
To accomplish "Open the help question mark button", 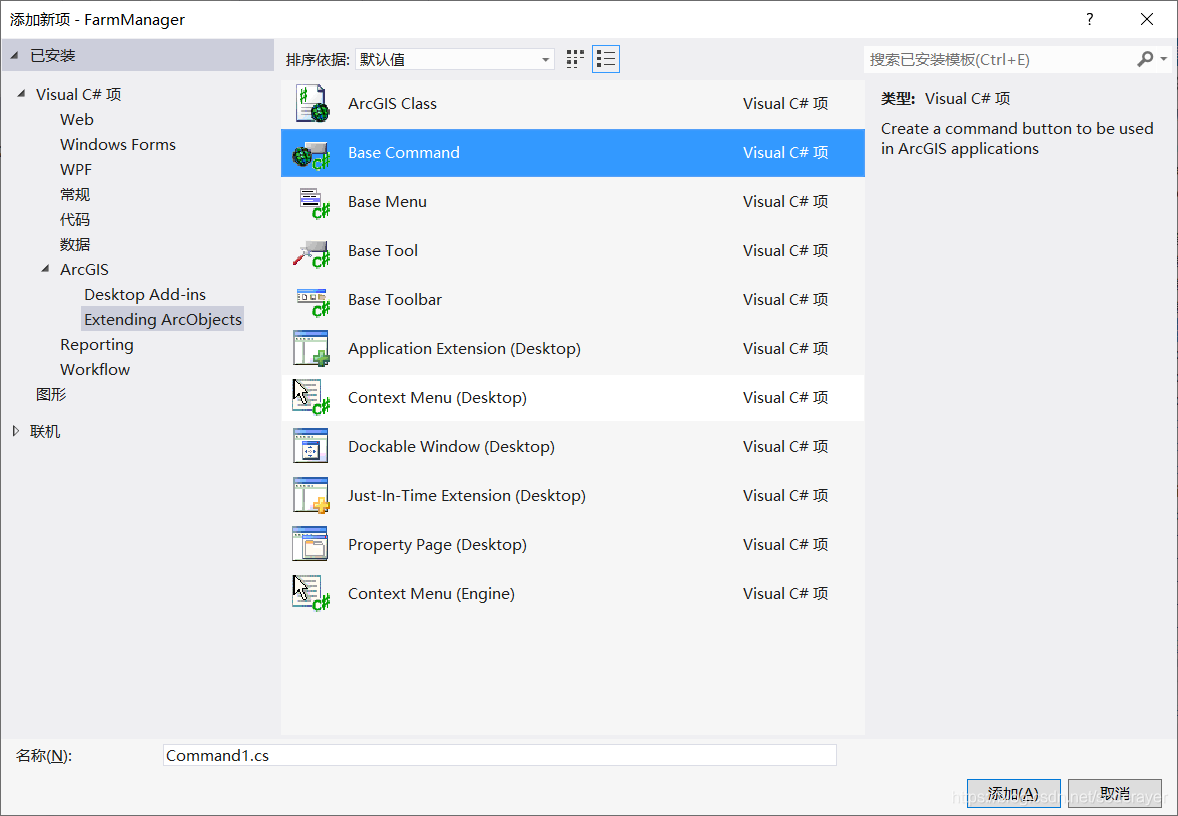I will coord(1089,20).
